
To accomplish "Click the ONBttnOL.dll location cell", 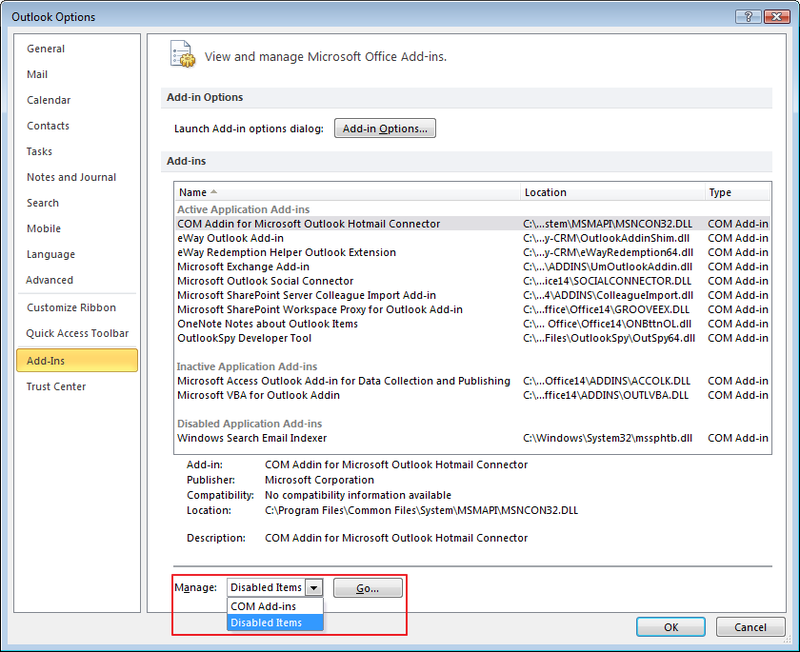I will click(607, 324).
